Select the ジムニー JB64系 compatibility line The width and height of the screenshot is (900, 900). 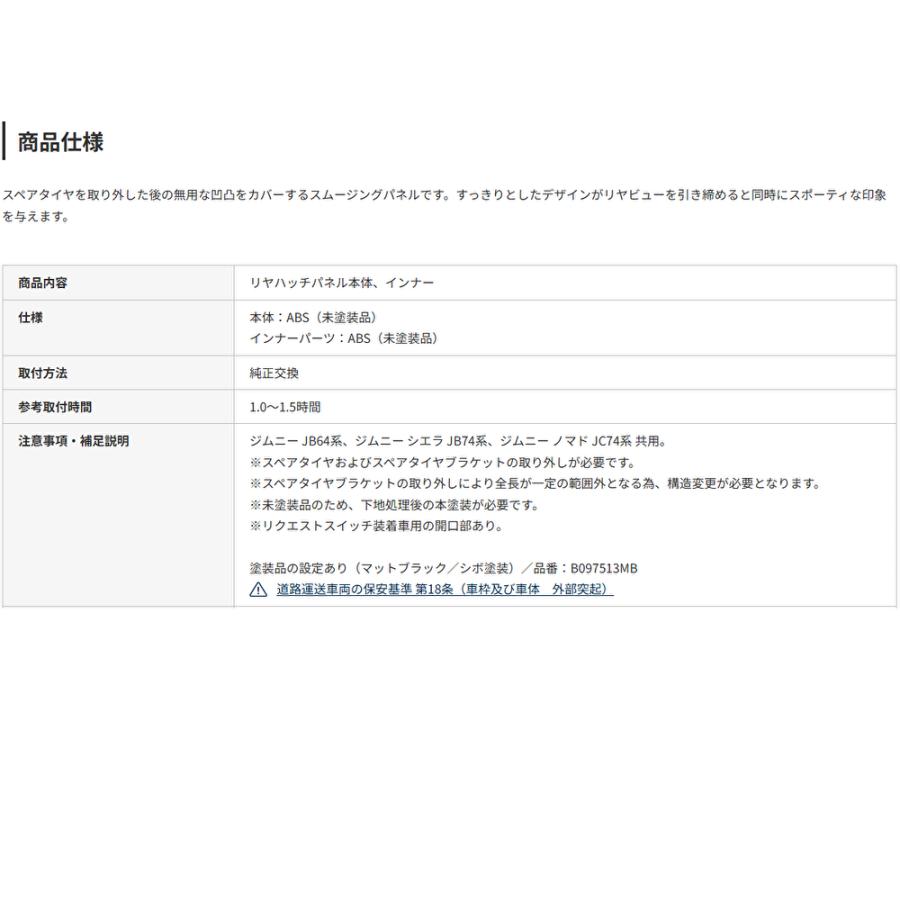[458, 441]
